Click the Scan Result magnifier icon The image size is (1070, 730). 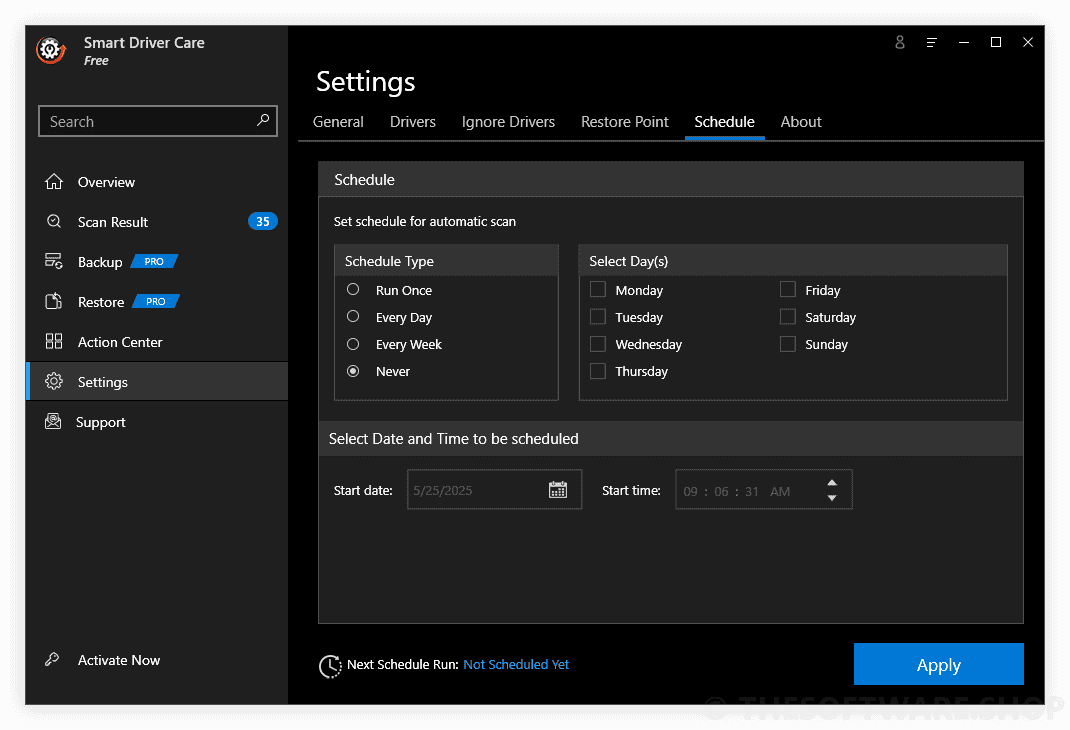pyautogui.click(x=54, y=221)
